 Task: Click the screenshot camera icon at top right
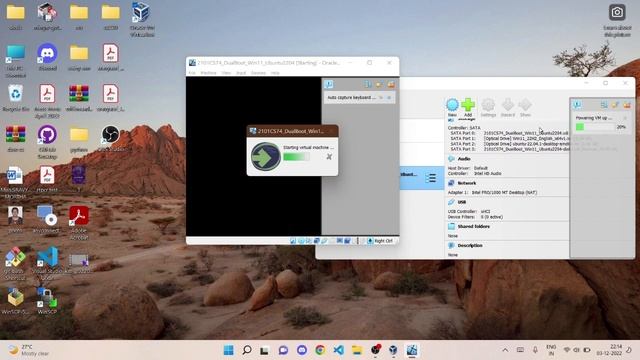coord(617,12)
